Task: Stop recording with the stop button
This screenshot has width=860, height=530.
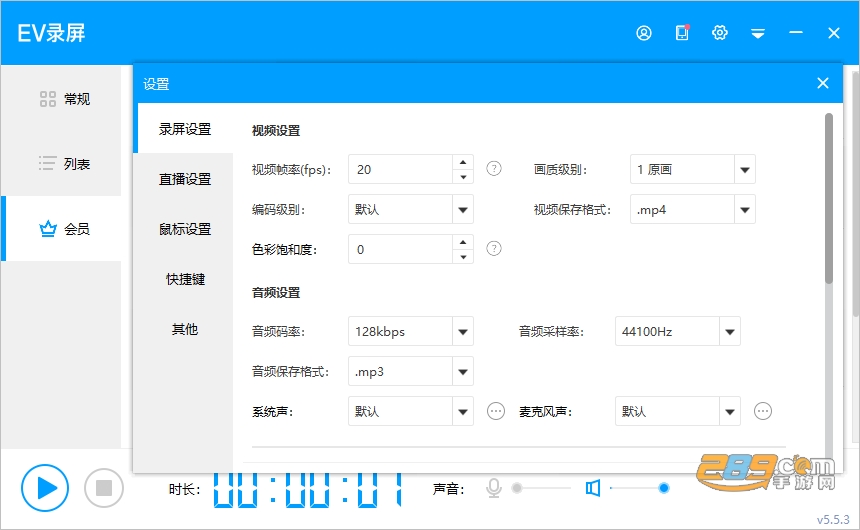Action: pos(104,488)
